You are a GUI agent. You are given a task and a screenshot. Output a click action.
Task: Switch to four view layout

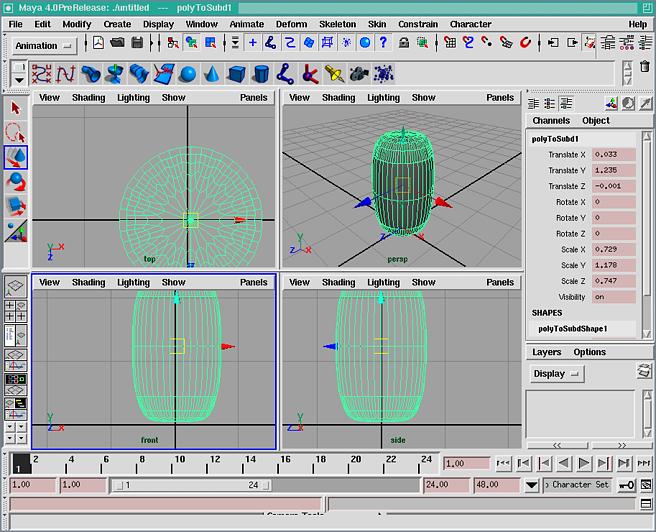click(x=15, y=311)
